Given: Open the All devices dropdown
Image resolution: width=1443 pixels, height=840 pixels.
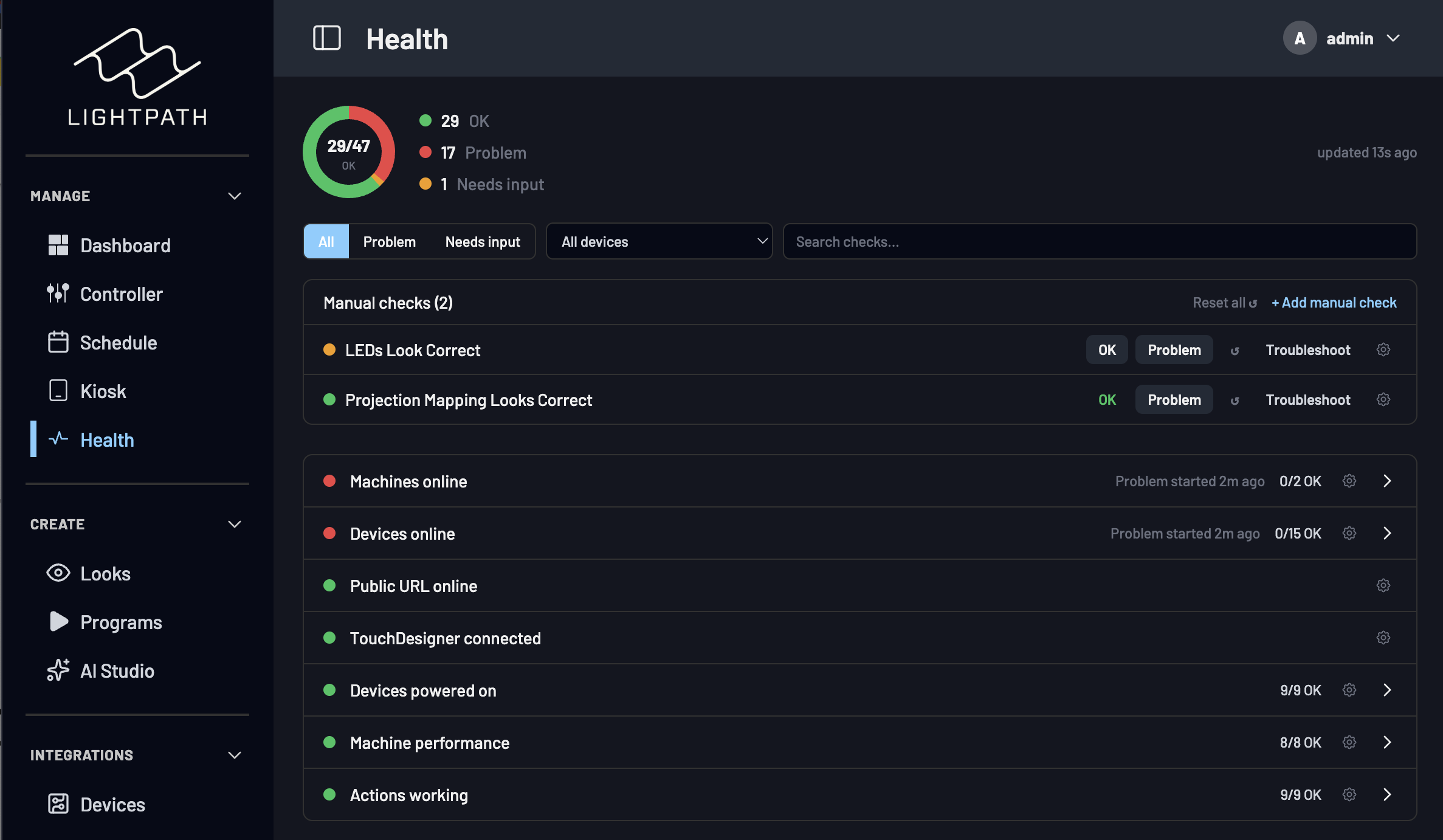Looking at the screenshot, I should tap(659, 241).
